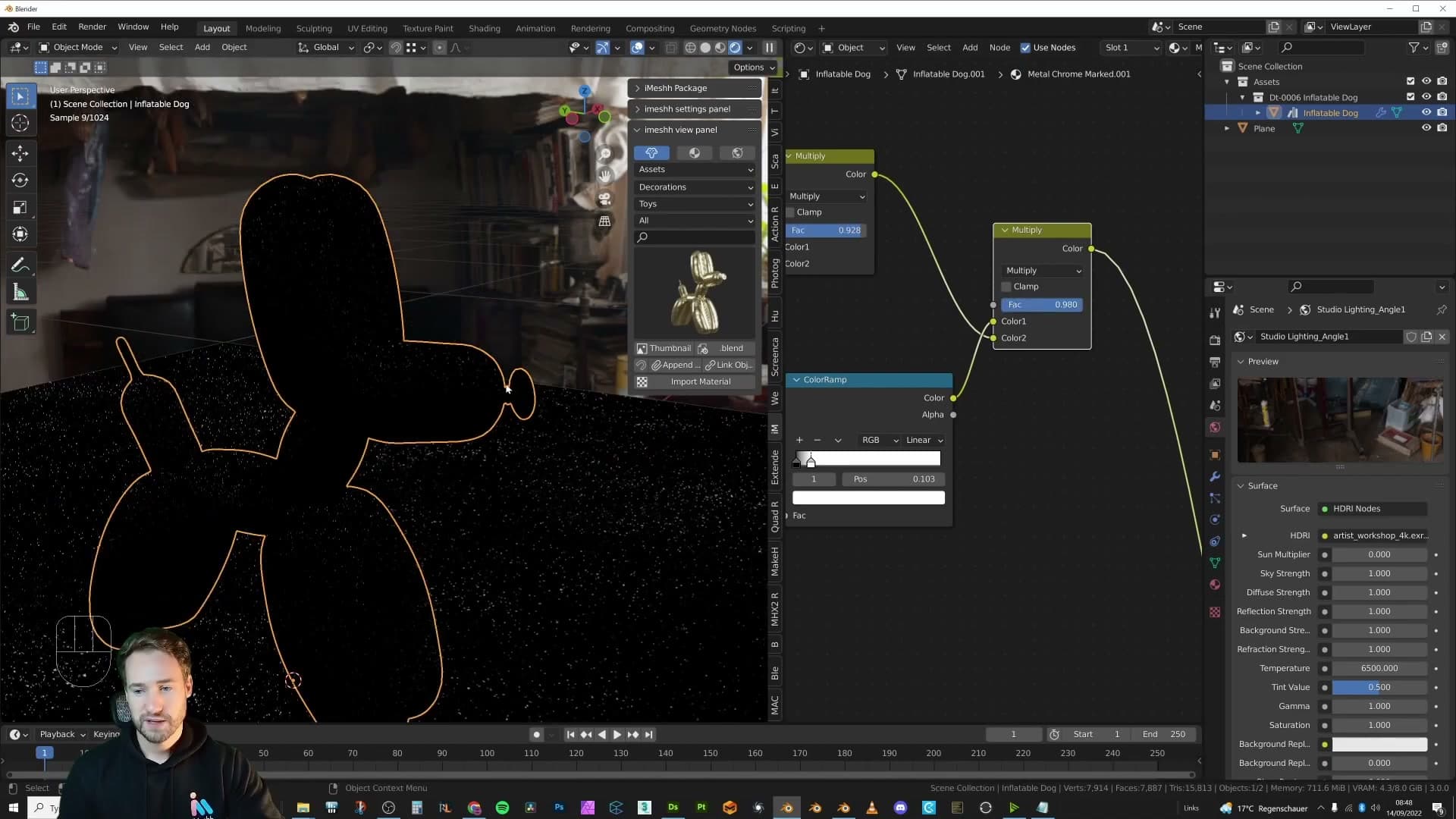
Task: Select the Measure tool
Action: click(x=20, y=293)
